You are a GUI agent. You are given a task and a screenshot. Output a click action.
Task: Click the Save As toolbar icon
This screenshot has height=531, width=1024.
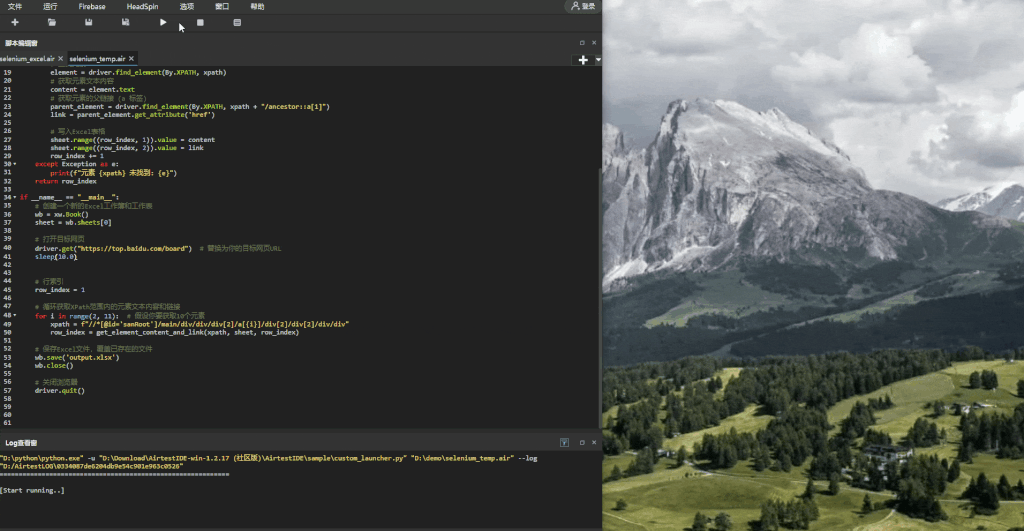(125, 22)
